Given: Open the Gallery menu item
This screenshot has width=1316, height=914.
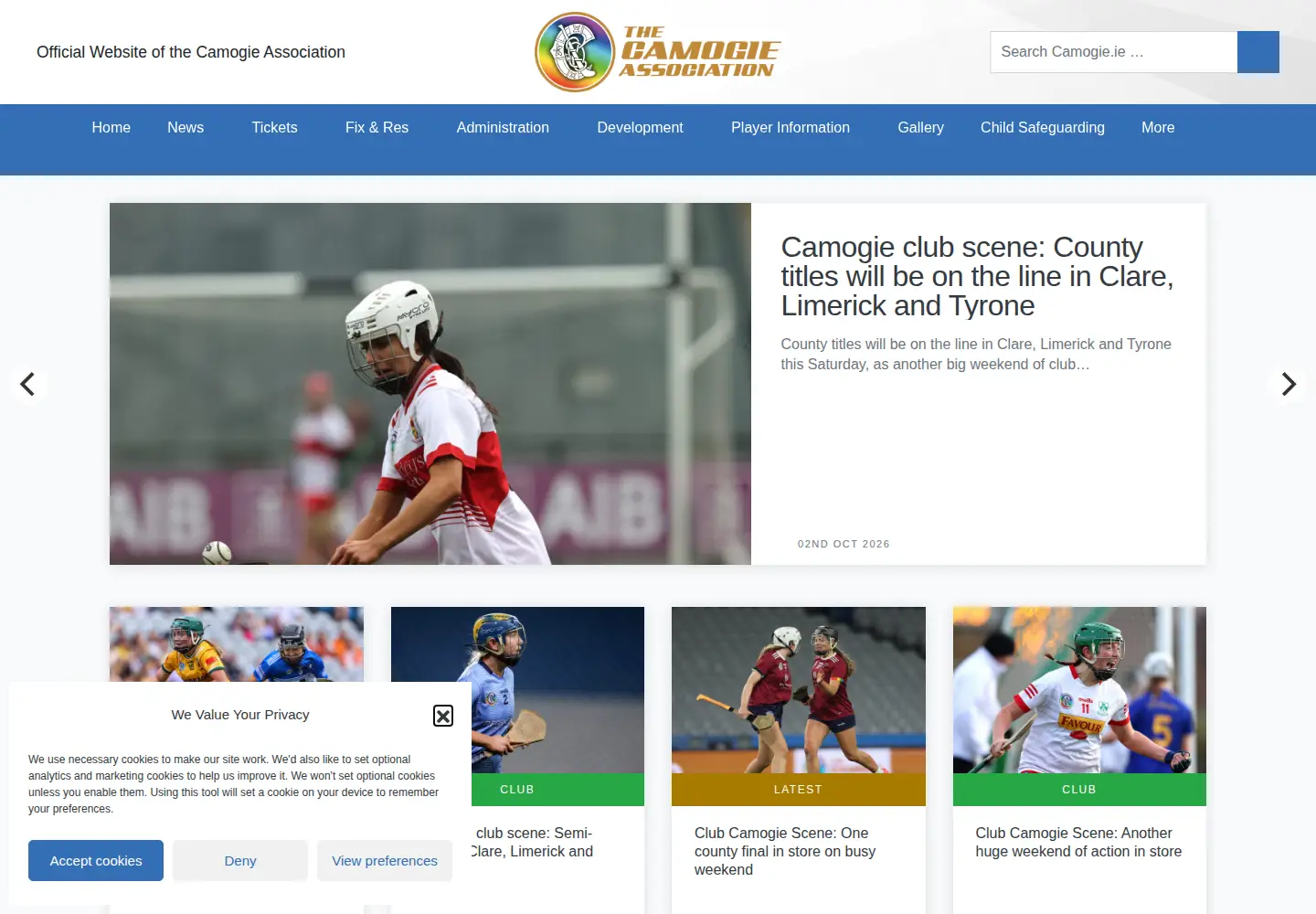Looking at the screenshot, I should [921, 128].
